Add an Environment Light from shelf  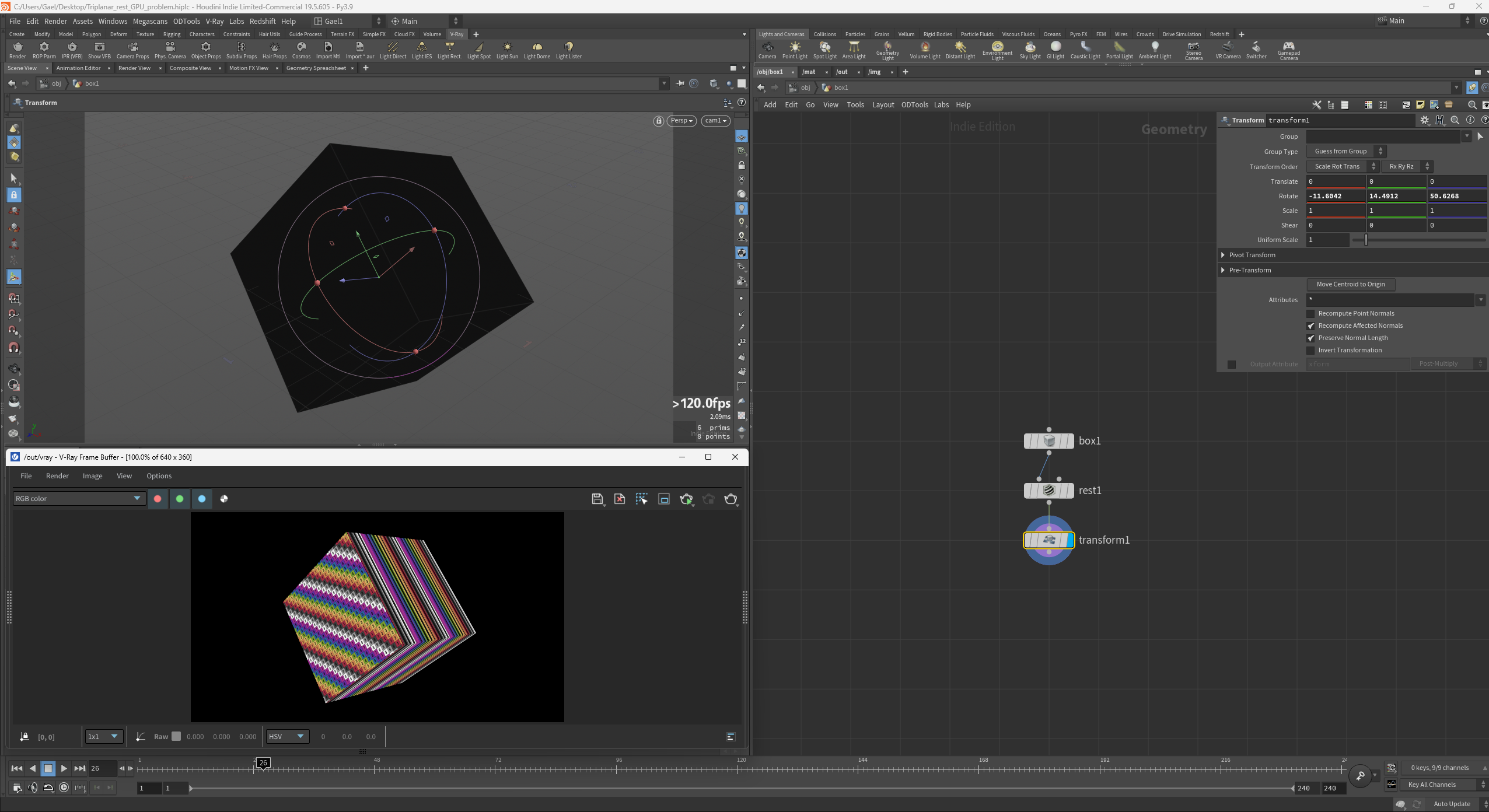click(997, 51)
